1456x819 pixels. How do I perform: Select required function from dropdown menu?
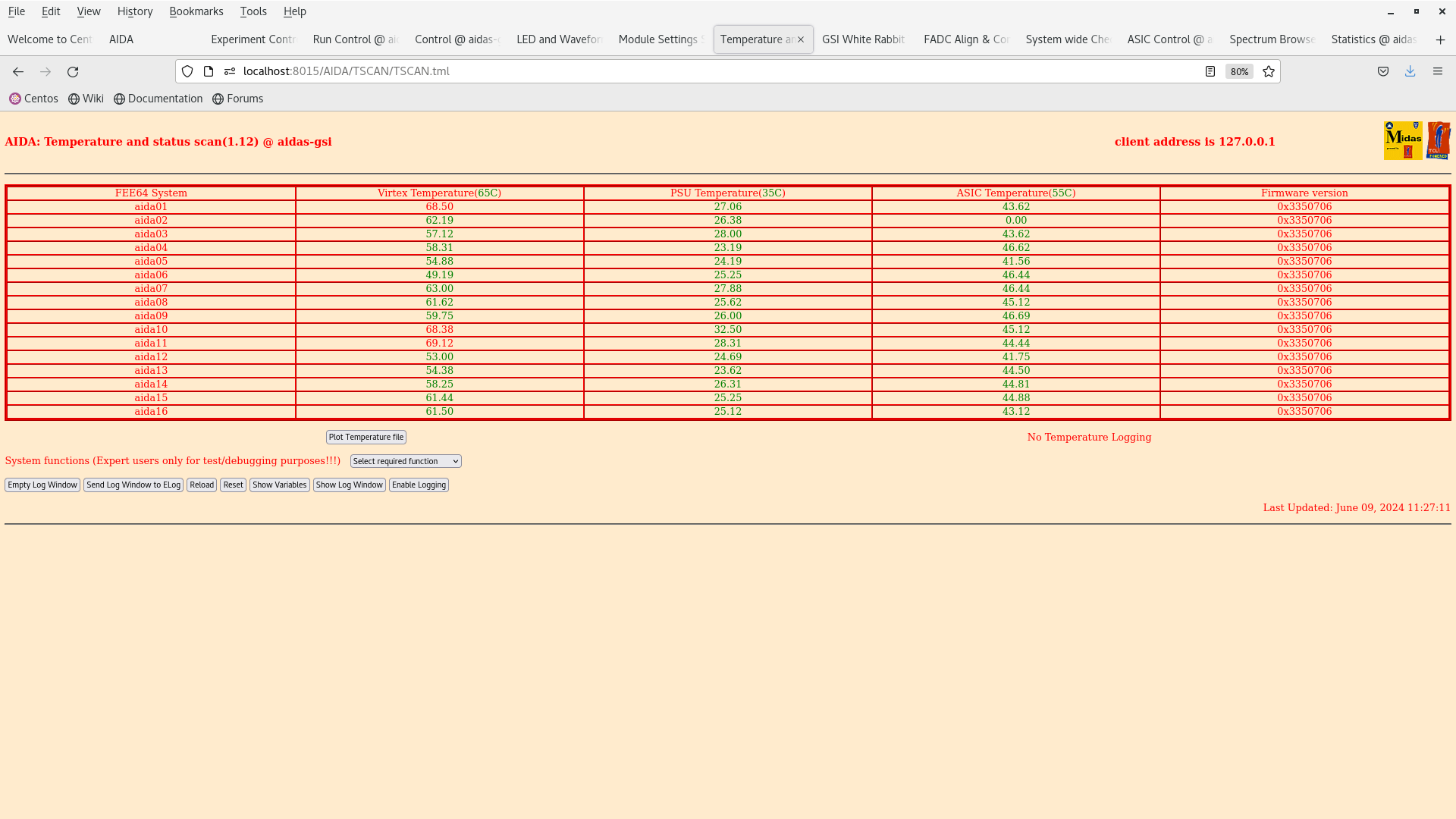pos(404,461)
